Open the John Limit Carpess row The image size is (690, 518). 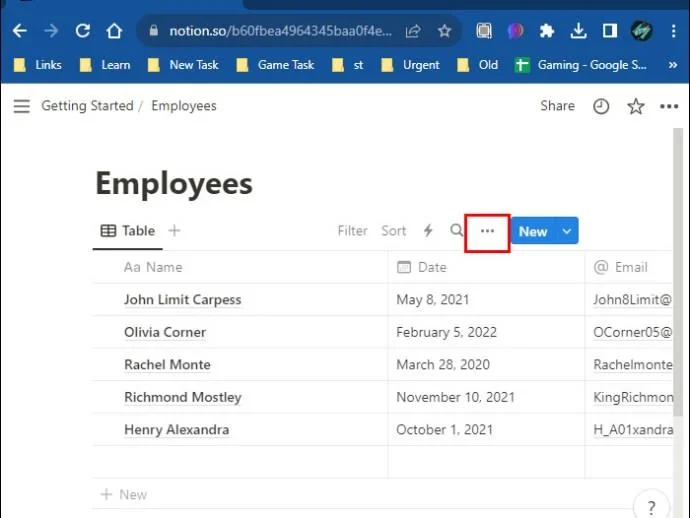pyautogui.click(x=183, y=300)
